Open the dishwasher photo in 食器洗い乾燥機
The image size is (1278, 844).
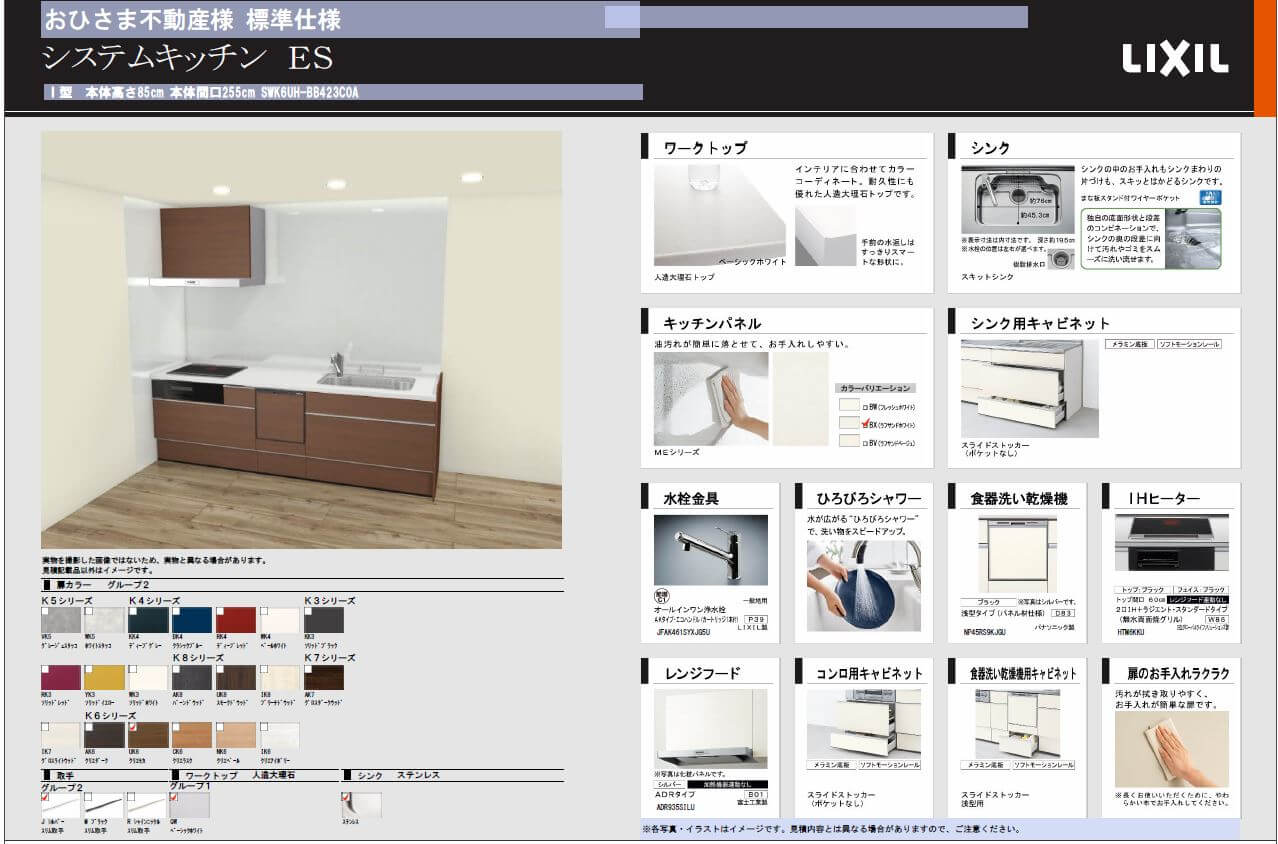pos(1018,556)
